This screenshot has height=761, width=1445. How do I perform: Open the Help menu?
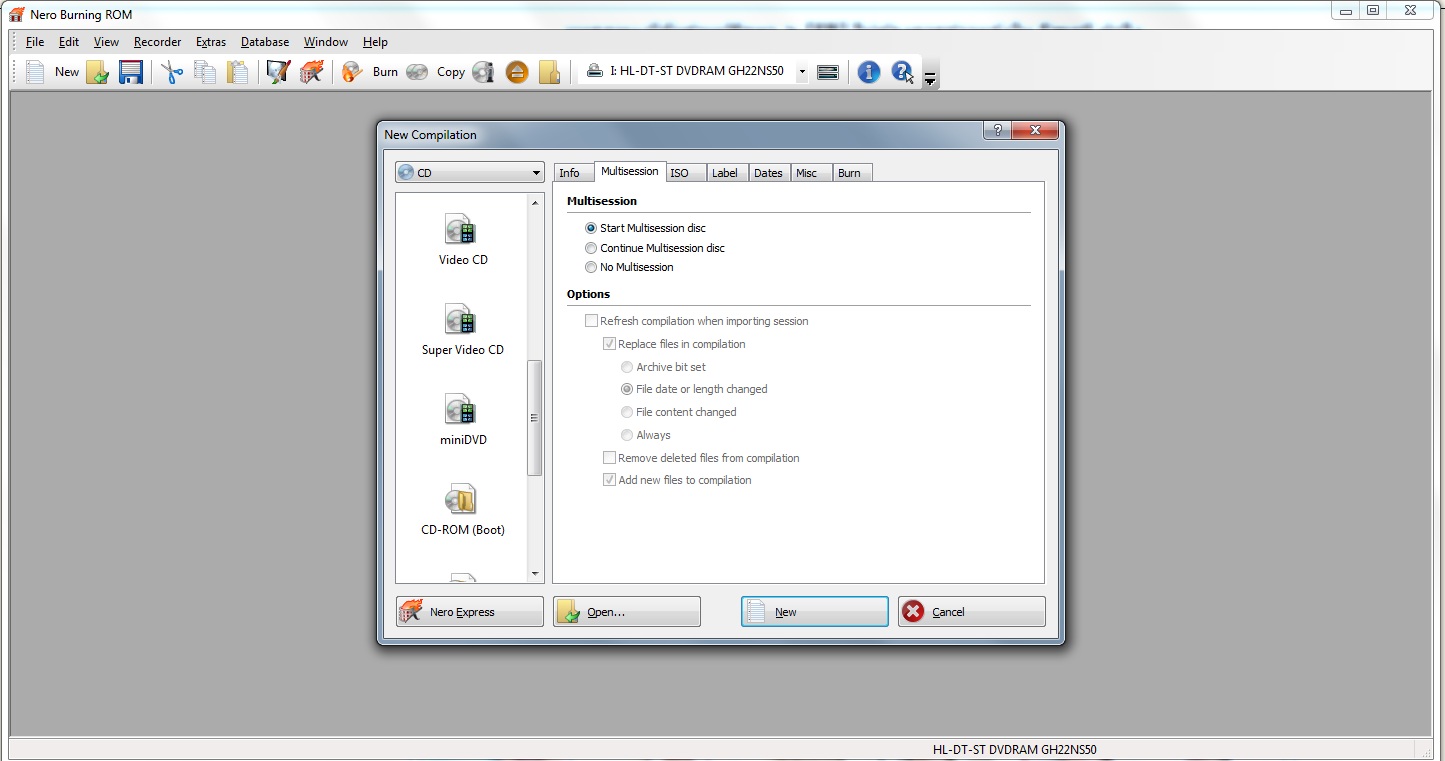(375, 42)
